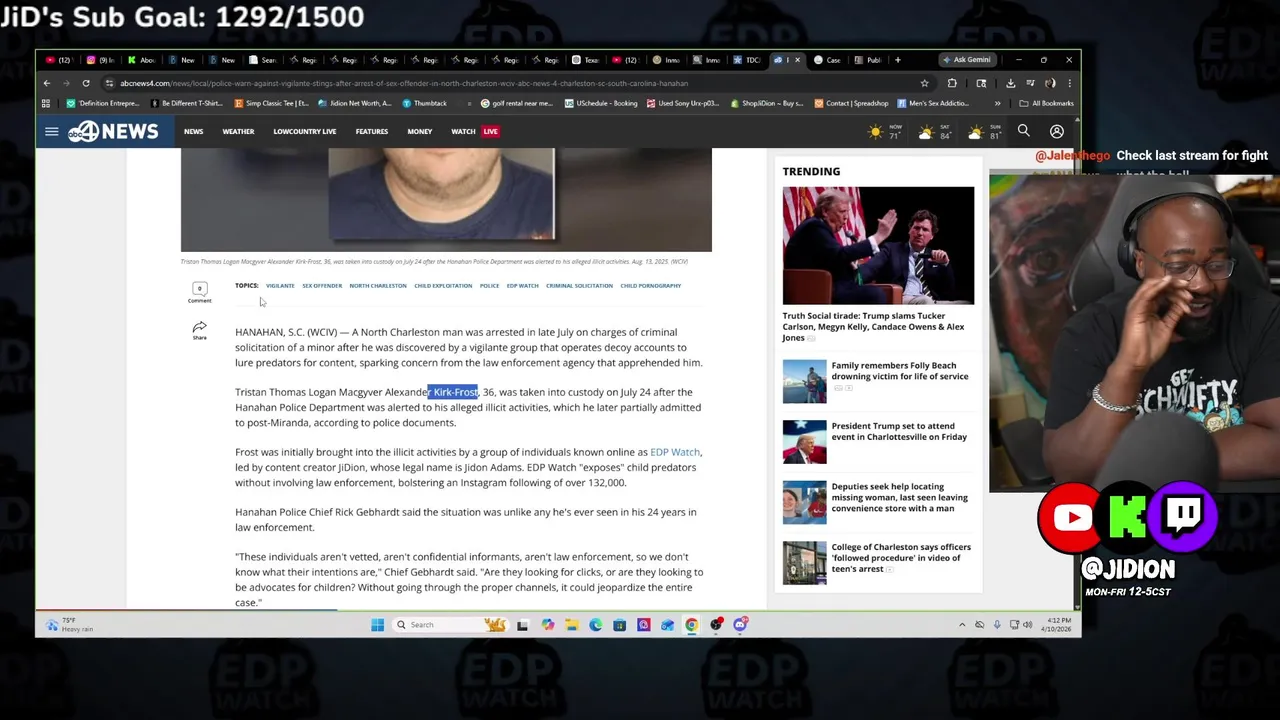Open the WEATHER navigation menu
The width and height of the screenshot is (1280, 720).
(238, 131)
